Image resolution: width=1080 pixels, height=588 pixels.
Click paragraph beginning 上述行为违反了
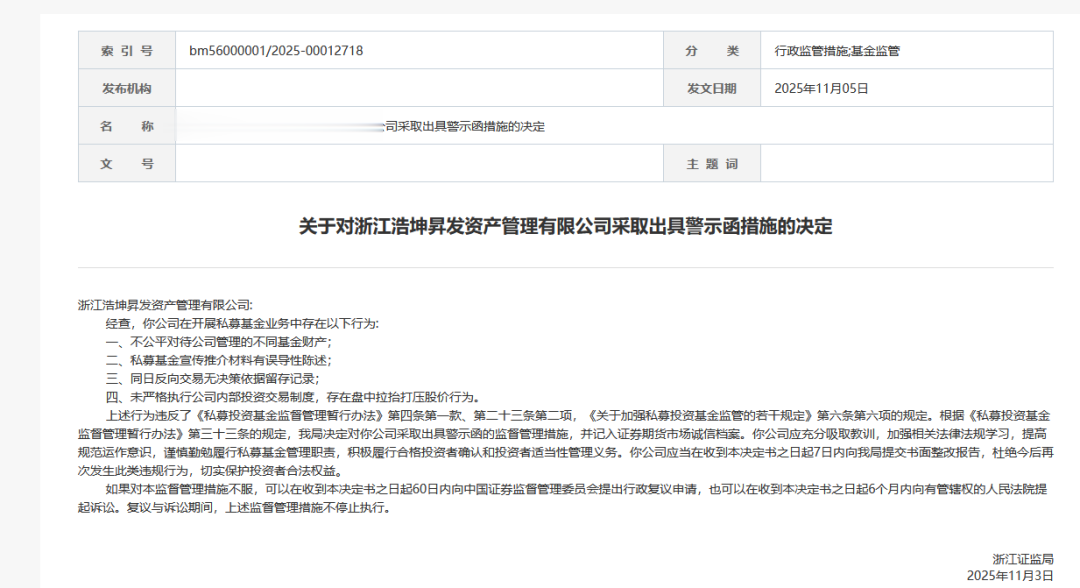tap(565, 443)
